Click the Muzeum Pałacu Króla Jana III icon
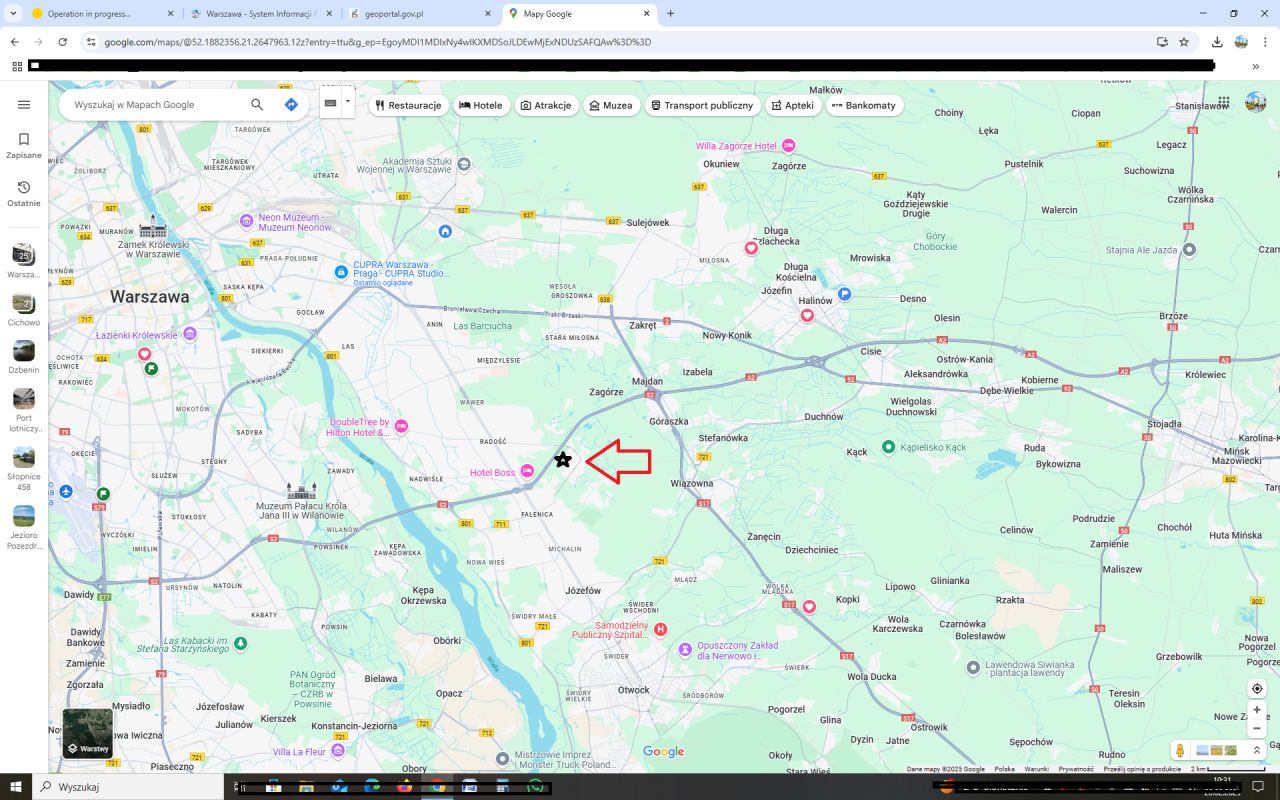 [x=301, y=490]
